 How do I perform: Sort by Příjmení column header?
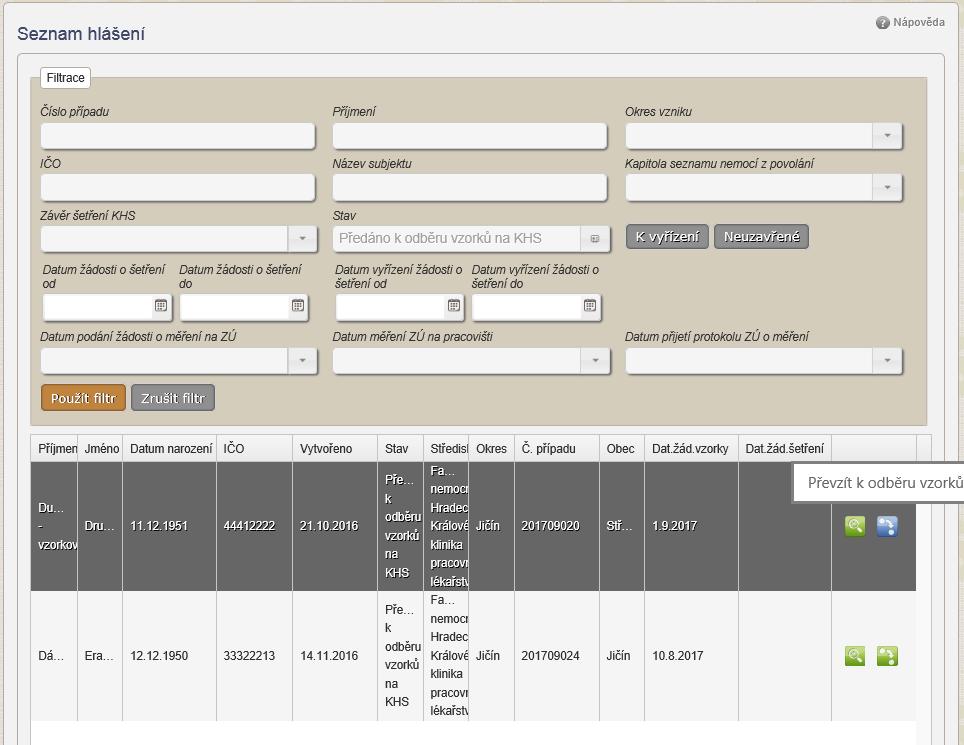point(54,449)
